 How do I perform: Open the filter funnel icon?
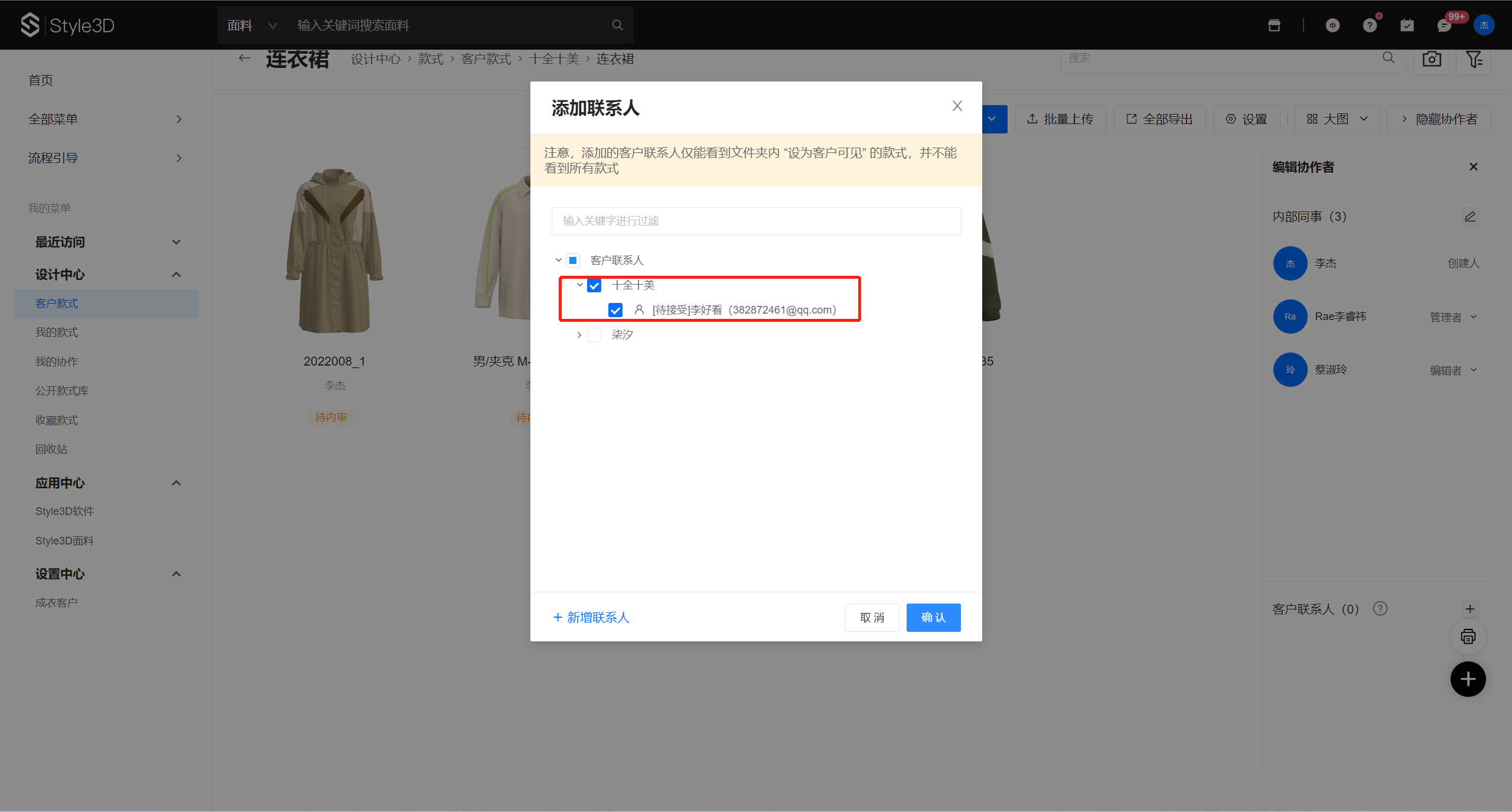1474,59
